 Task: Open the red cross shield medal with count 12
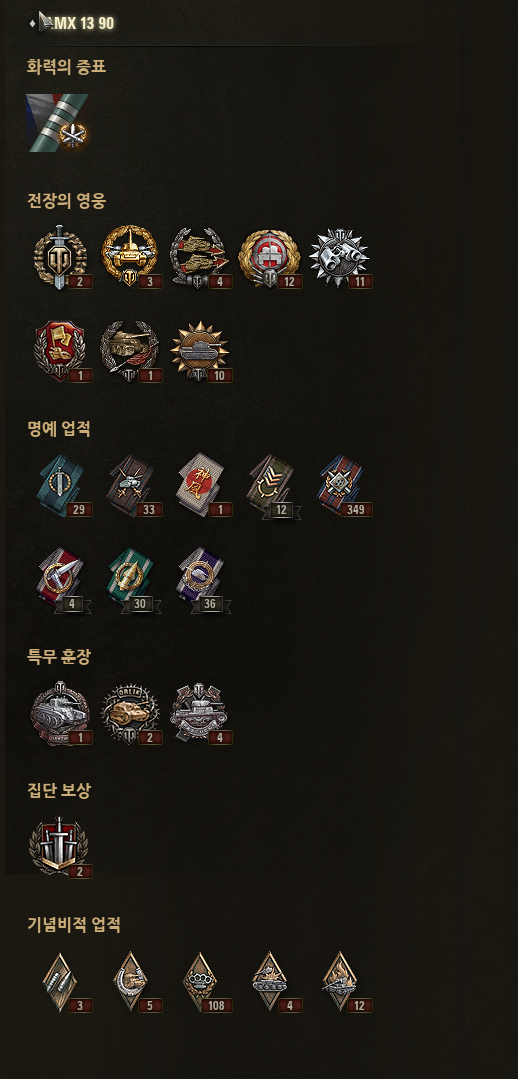tap(270, 258)
